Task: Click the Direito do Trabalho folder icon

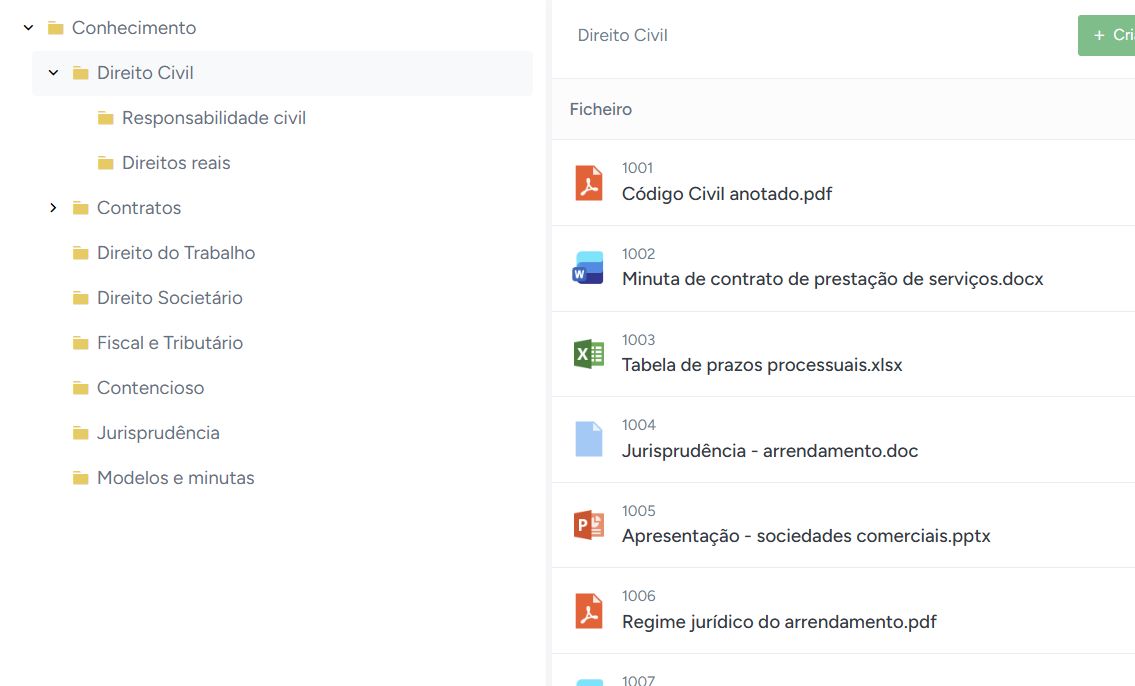Action: [80, 253]
